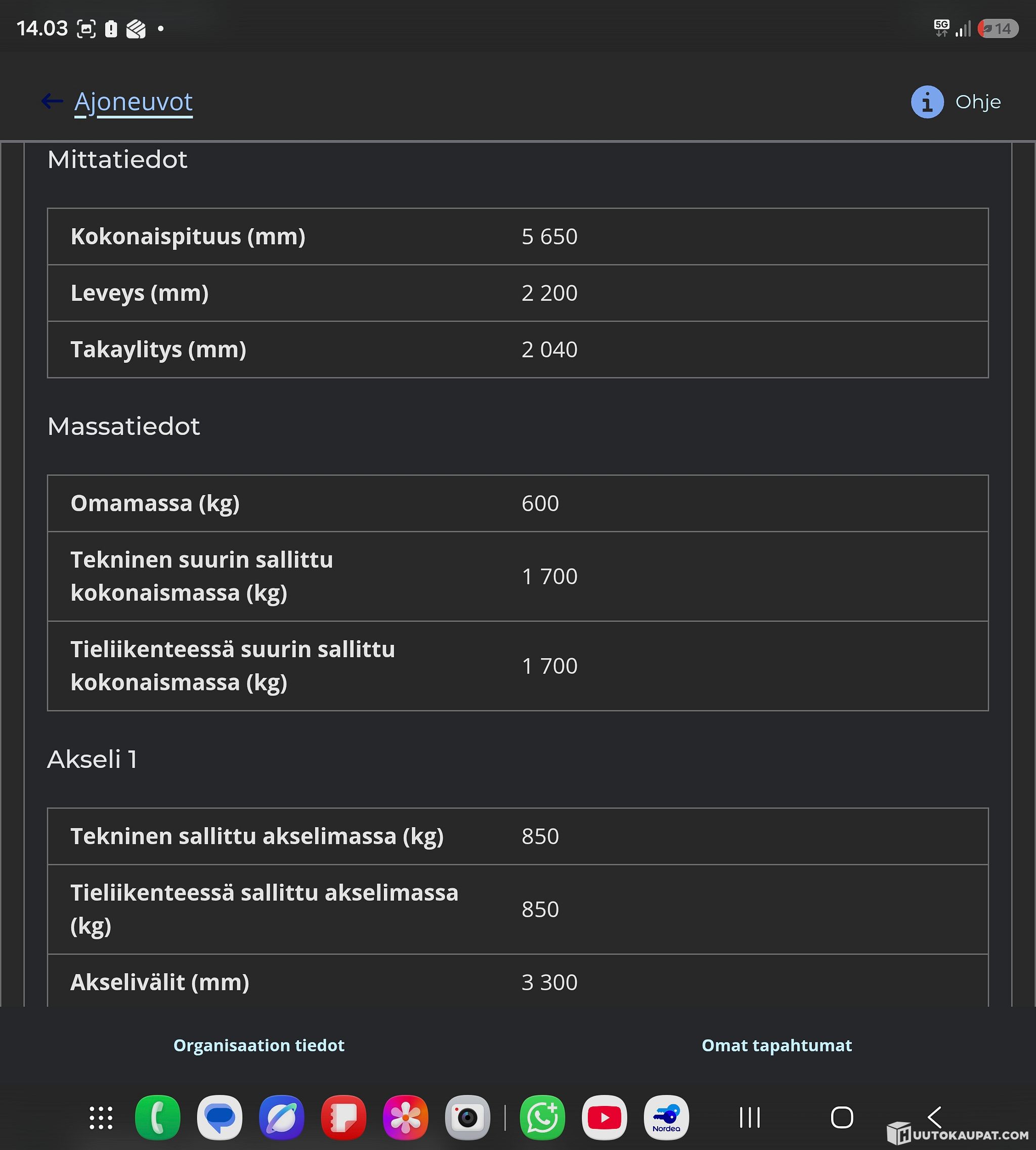Launch the Camera app icon
This screenshot has width=1036, height=1150.
[x=467, y=1118]
